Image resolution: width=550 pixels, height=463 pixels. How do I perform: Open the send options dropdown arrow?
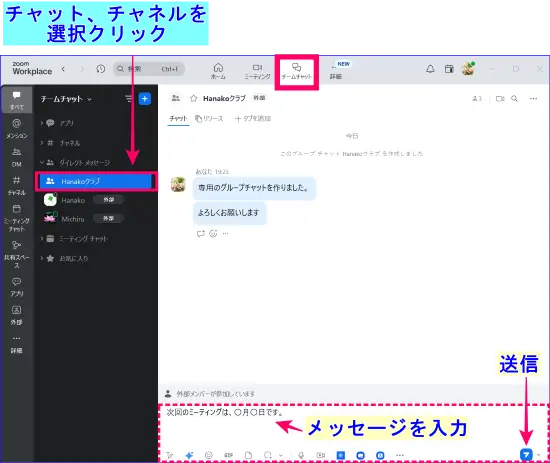coord(539,455)
